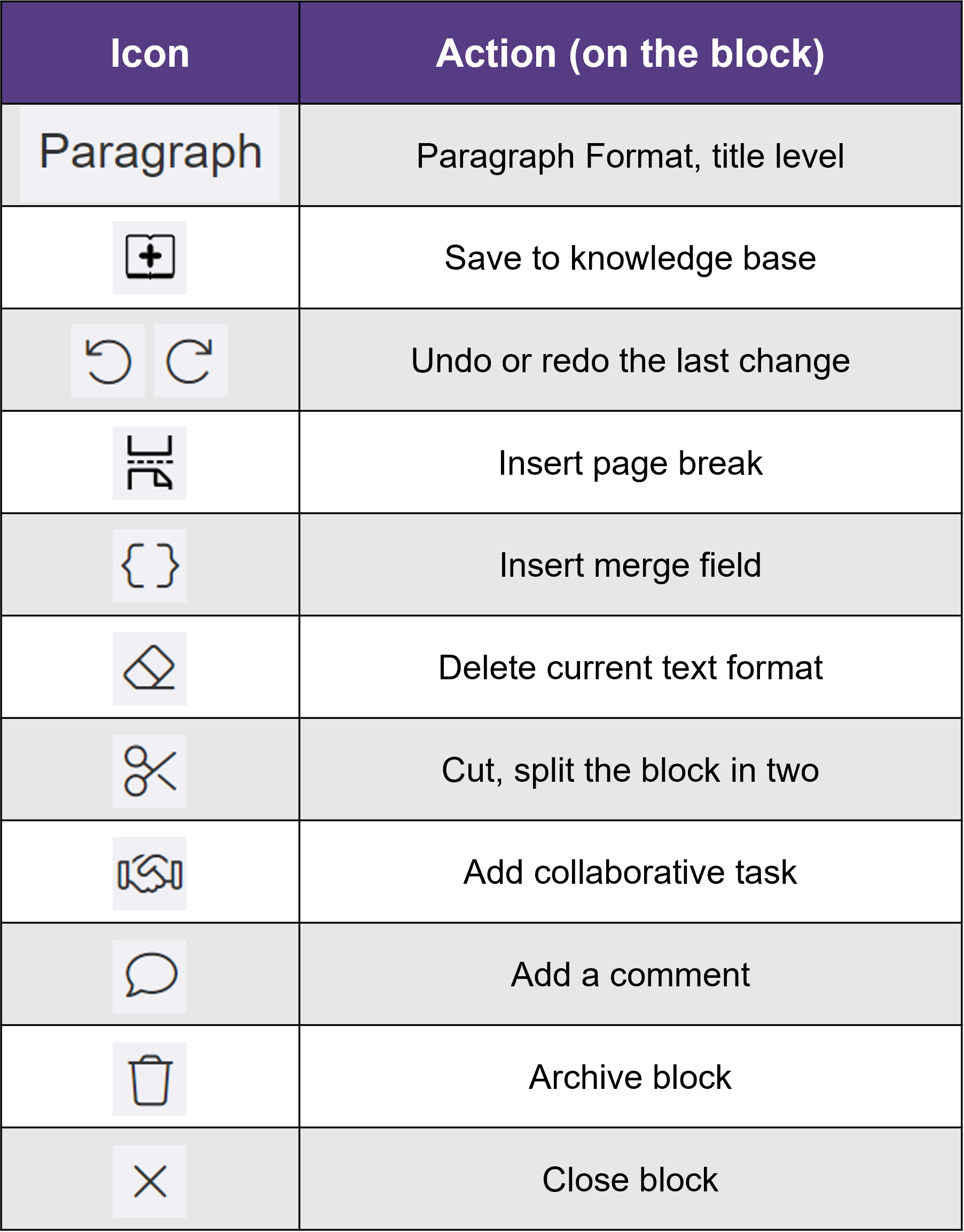The image size is (964, 1232).
Task: Click the "Archive block" description
Action: [x=630, y=1077]
